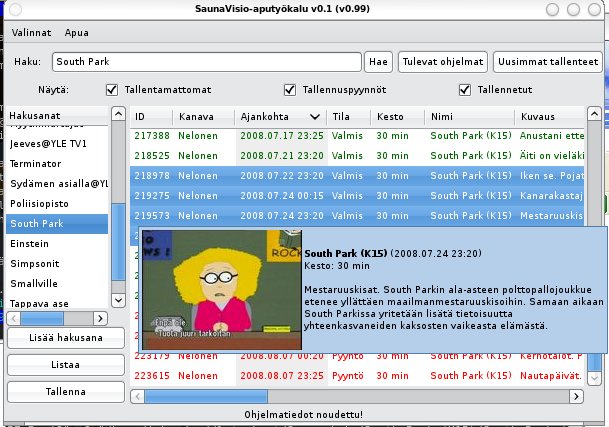The width and height of the screenshot is (609, 427).
Task: Select program row 223615
Action: click(x=357, y=376)
